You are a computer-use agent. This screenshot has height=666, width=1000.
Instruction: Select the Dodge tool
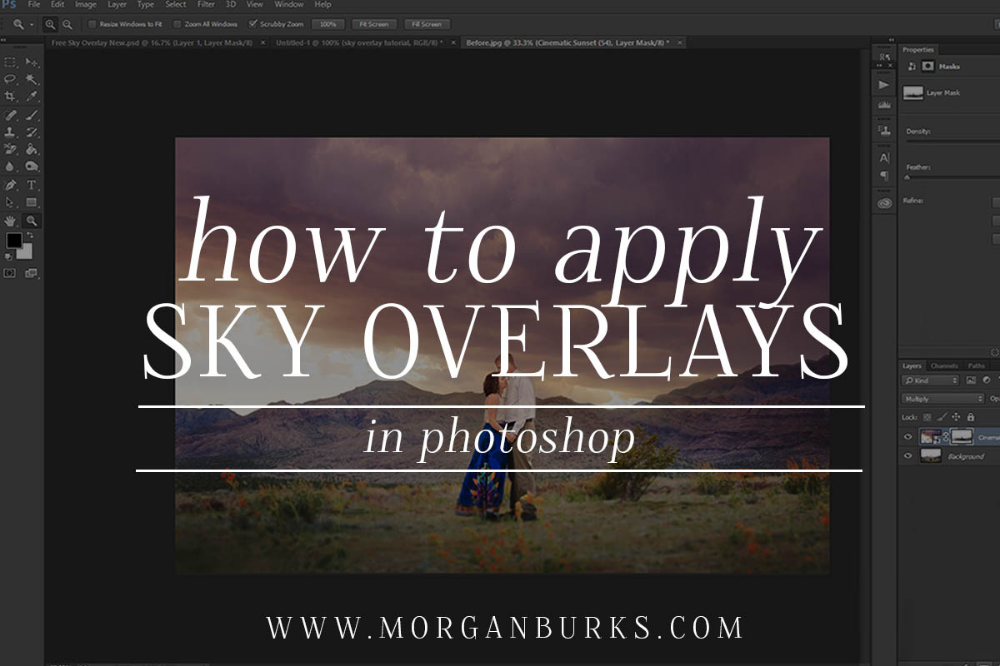point(31,166)
